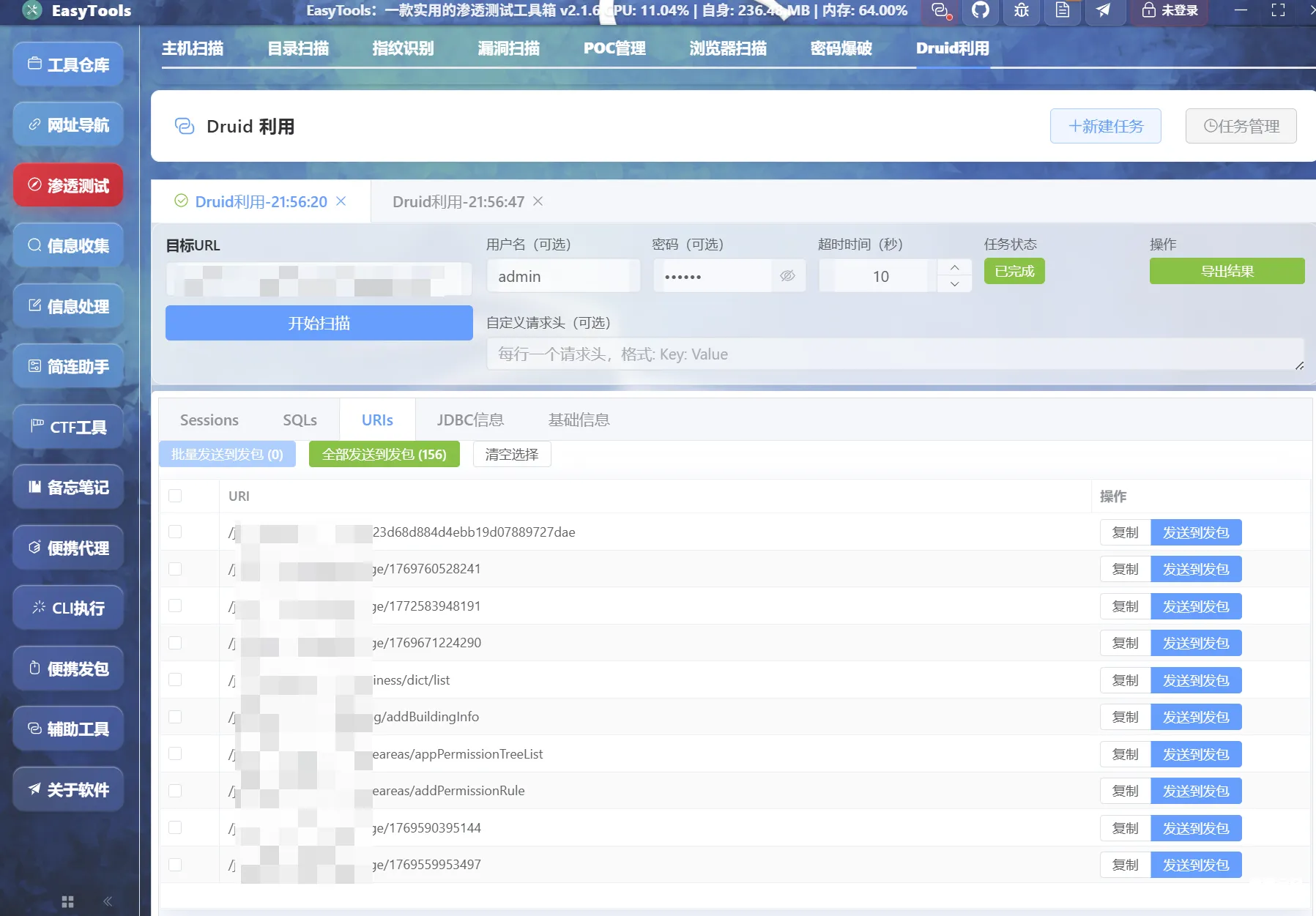Decrease timeout using the down stepper arrow

point(953,284)
